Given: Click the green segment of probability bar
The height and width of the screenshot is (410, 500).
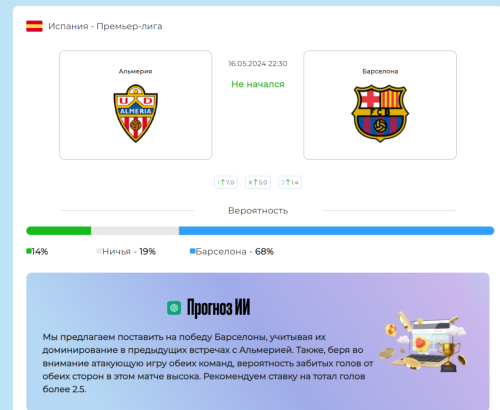Looking at the screenshot, I should click(59, 231).
